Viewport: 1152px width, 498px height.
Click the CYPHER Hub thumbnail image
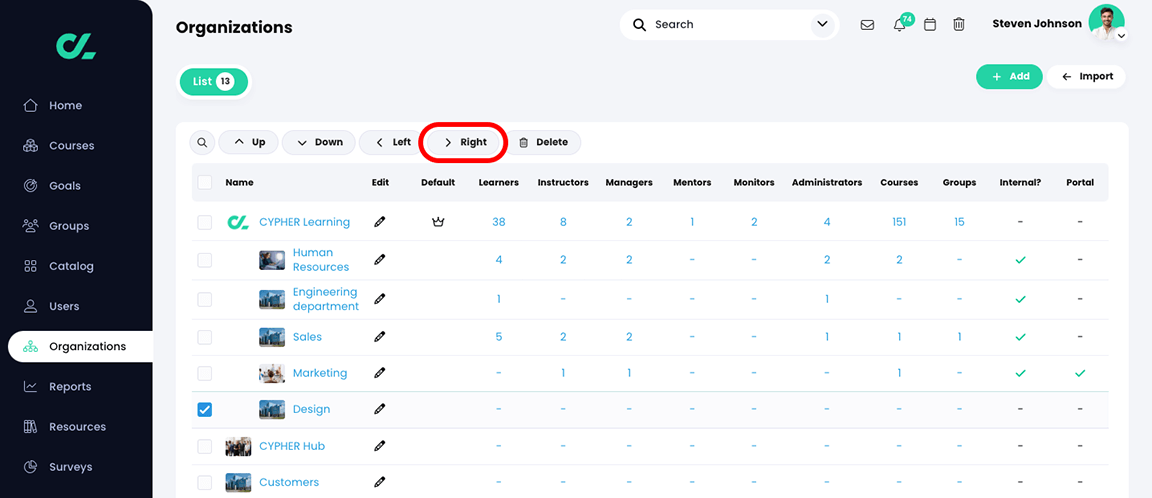[238, 446]
